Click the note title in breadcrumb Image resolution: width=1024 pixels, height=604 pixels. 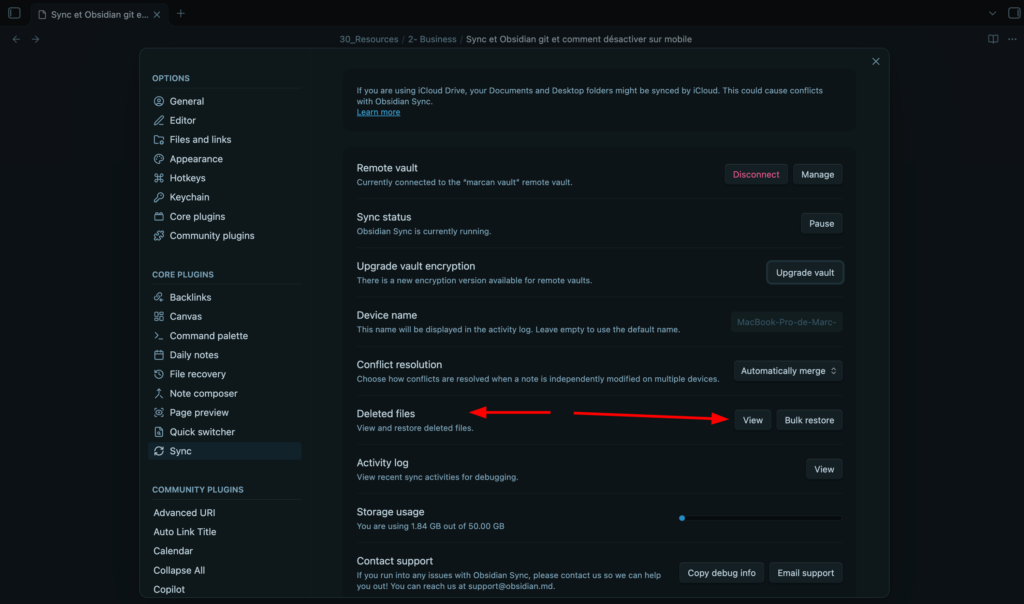pyautogui.click(x=579, y=39)
